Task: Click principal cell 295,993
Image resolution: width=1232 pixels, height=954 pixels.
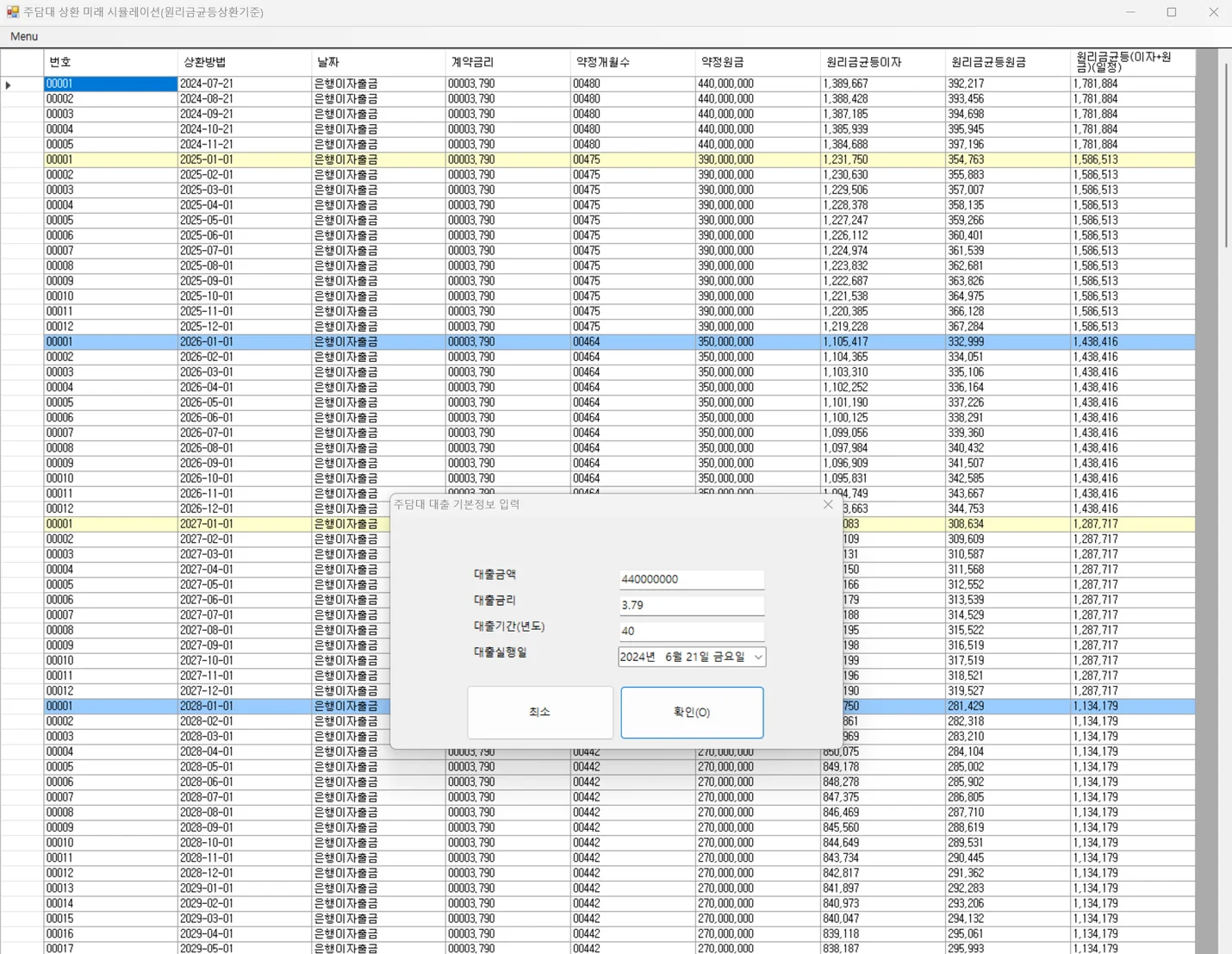Action: coord(1007,948)
